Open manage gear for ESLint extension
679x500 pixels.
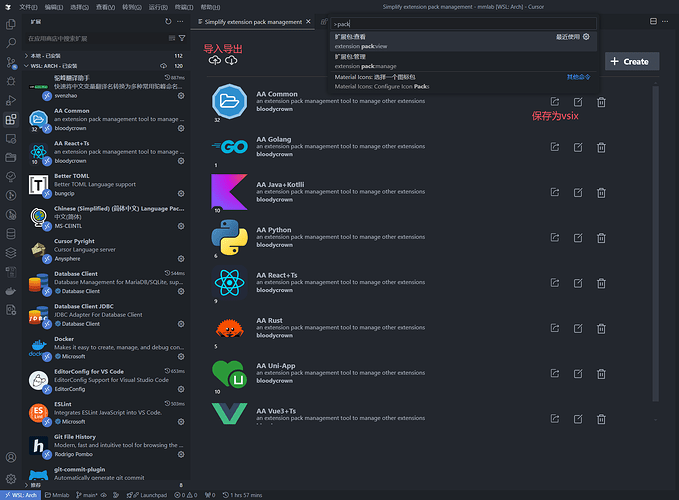click(181, 422)
